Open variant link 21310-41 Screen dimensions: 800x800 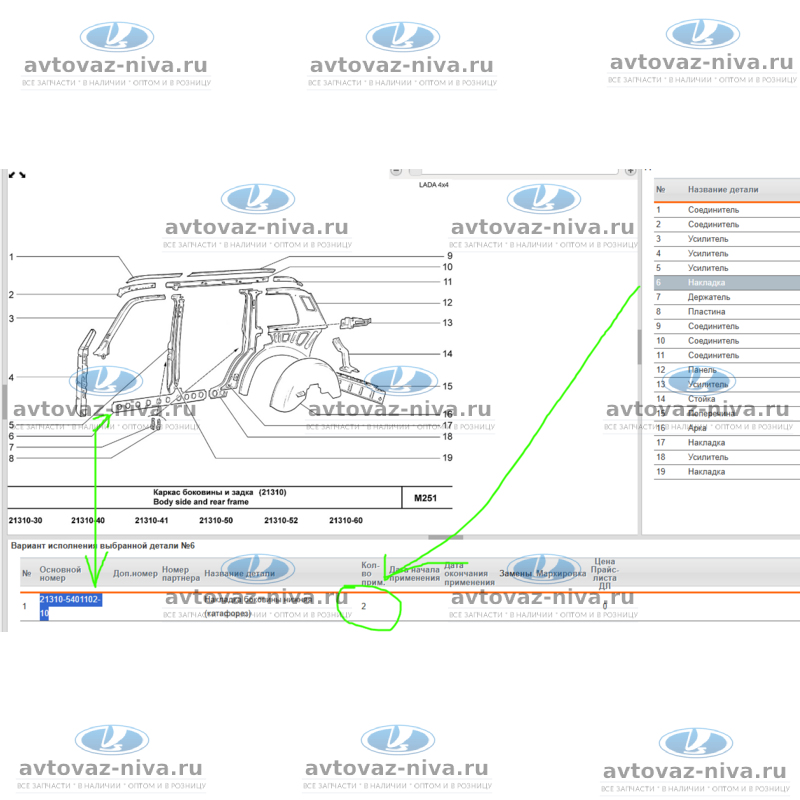coord(152,520)
